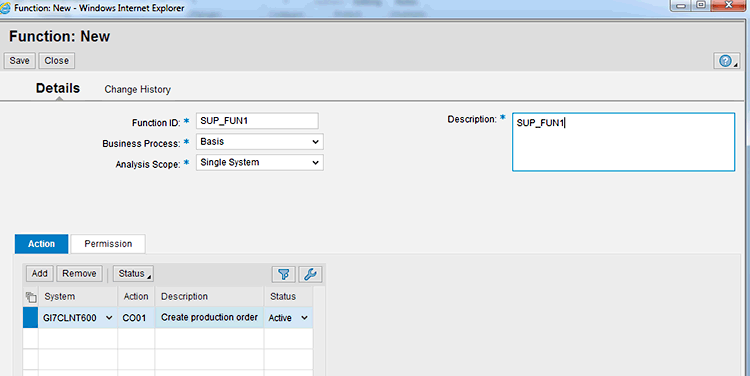The image size is (750, 376).
Task: Click select-all icon in table header
Action: 31,297
